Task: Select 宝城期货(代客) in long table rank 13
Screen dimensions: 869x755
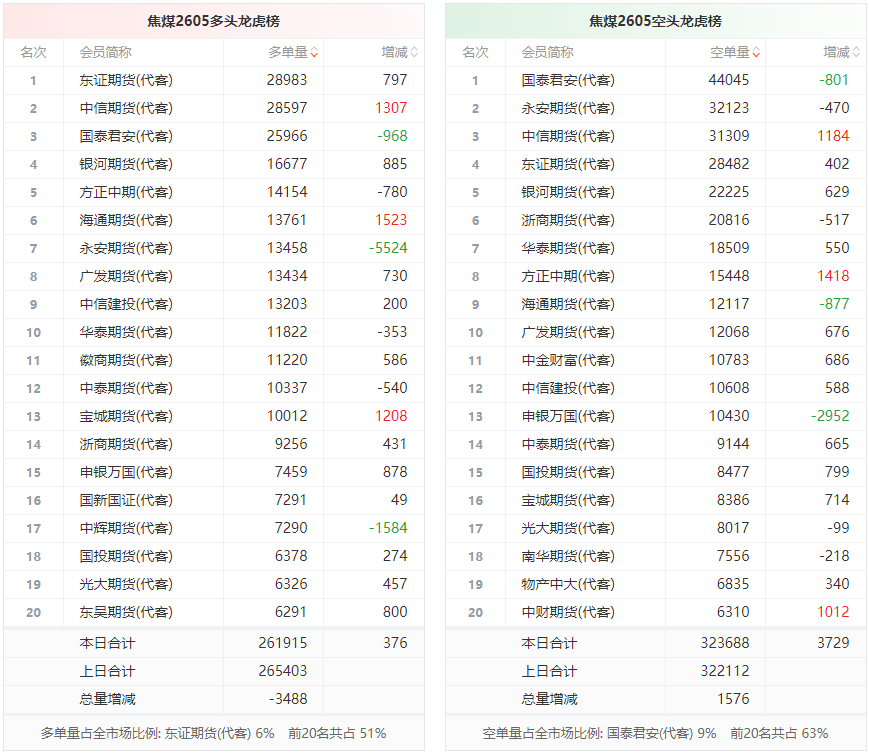Action: click(x=126, y=416)
